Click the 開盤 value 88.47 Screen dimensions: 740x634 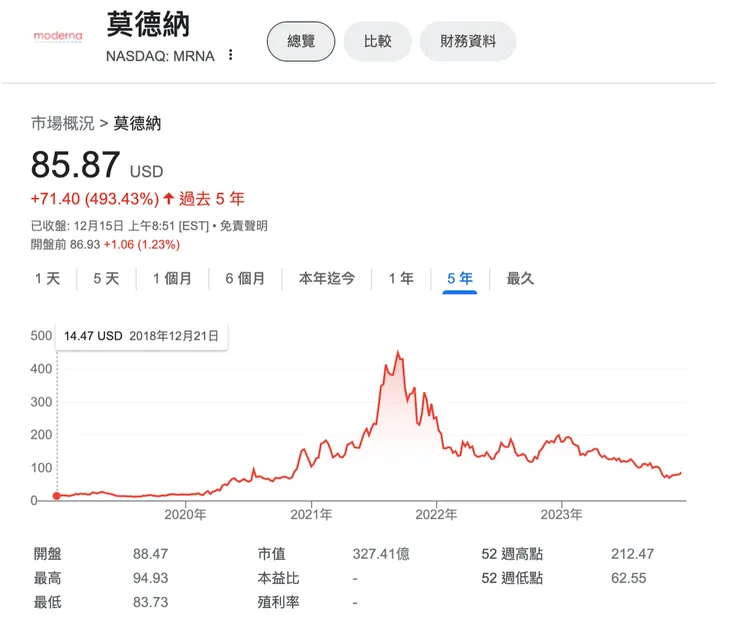pos(151,554)
